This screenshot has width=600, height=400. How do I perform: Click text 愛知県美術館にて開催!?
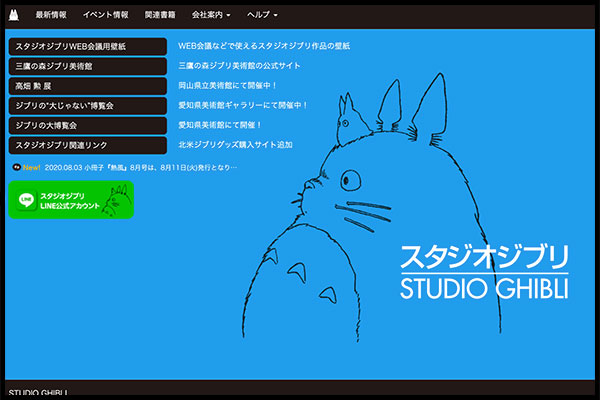(x=220, y=125)
